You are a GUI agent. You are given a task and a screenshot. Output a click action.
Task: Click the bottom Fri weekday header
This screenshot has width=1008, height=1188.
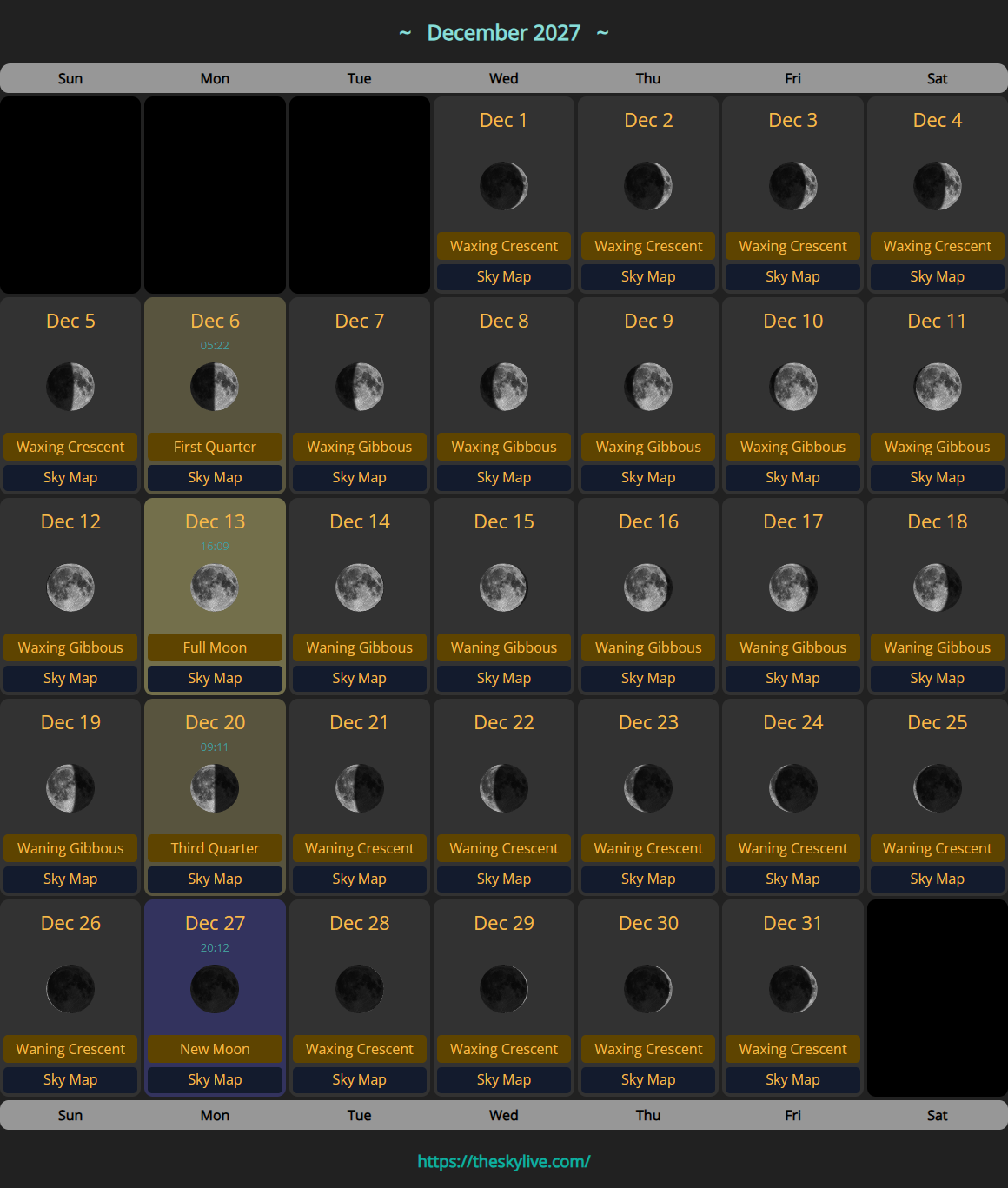coord(793,1115)
